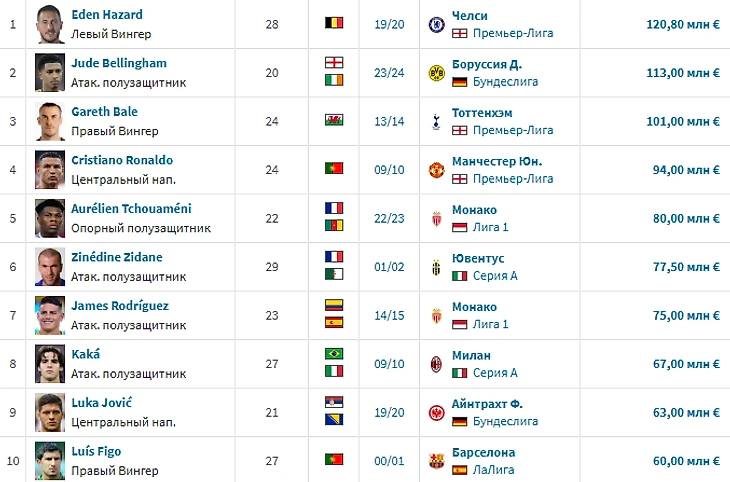Image resolution: width=730 pixels, height=482 pixels.
Task: Click the 120,80 млн € transfer fee
Action: point(683,24)
